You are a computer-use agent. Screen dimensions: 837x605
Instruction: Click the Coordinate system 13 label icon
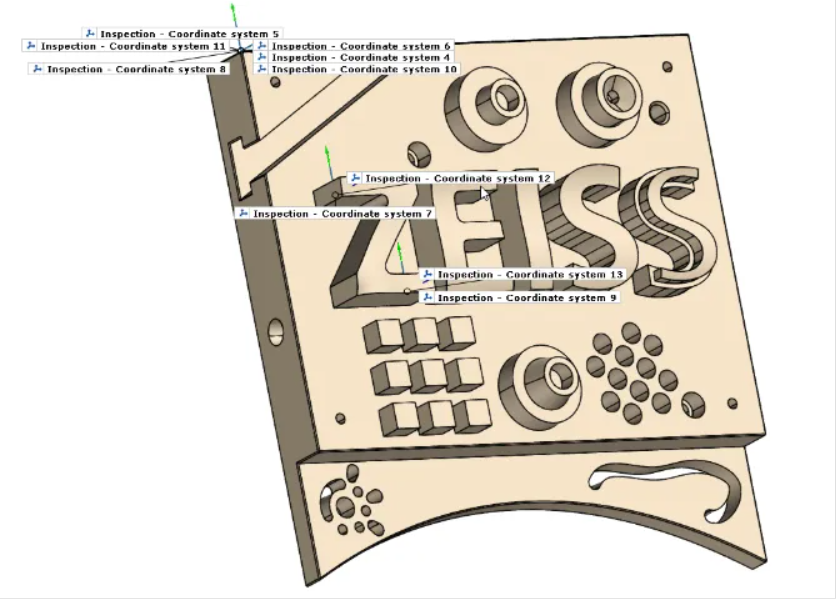(427, 275)
